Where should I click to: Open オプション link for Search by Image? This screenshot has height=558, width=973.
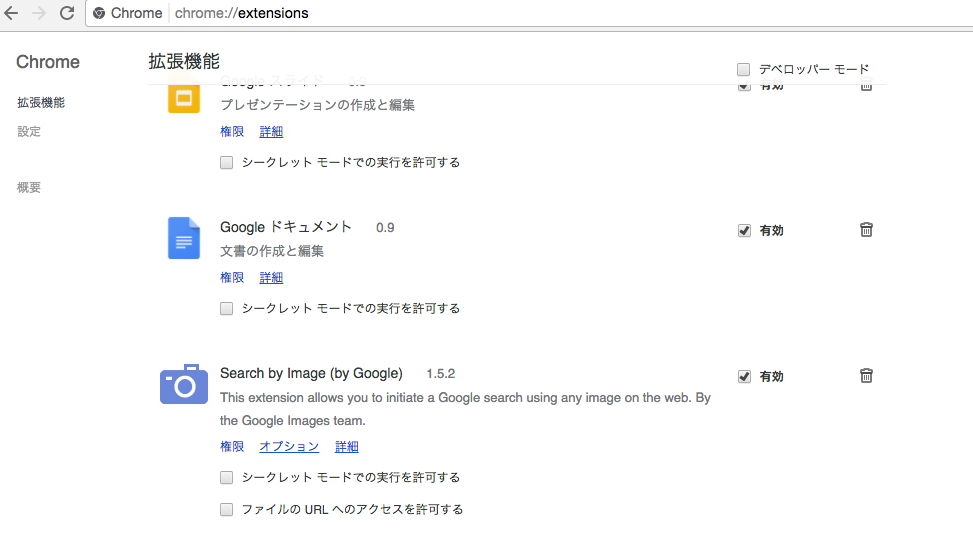click(289, 446)
